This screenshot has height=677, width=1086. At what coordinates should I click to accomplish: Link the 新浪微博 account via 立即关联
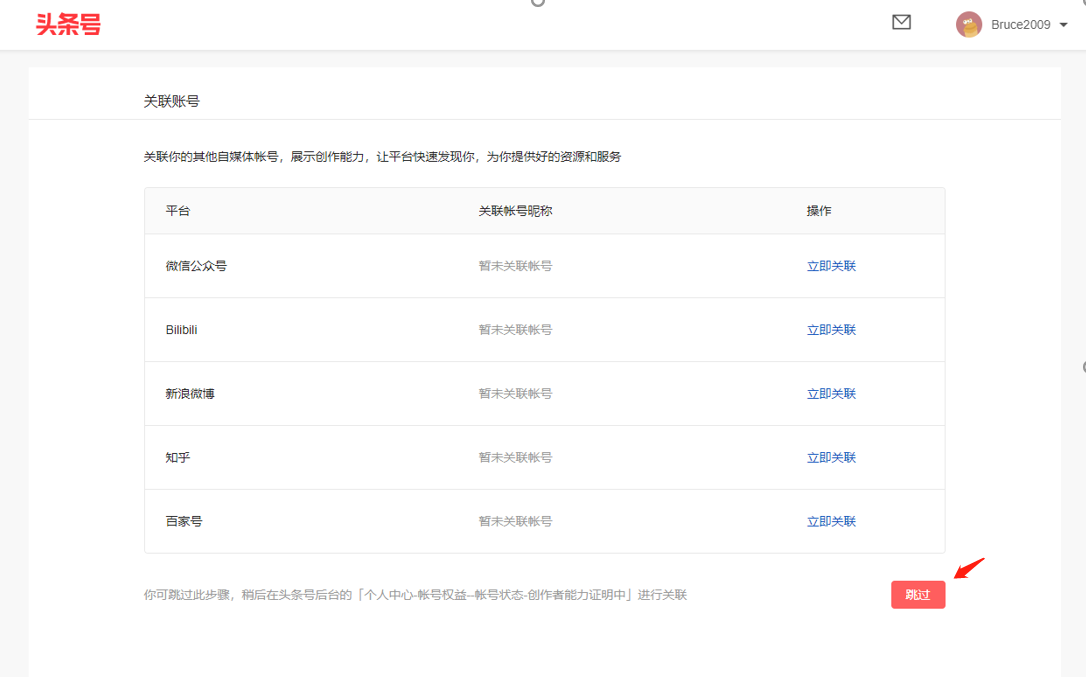[831, 394]
